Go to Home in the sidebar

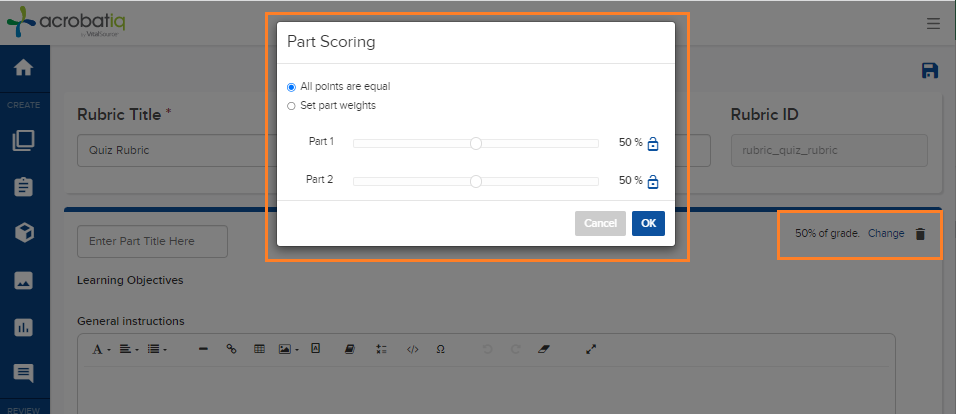click(24, 68)
